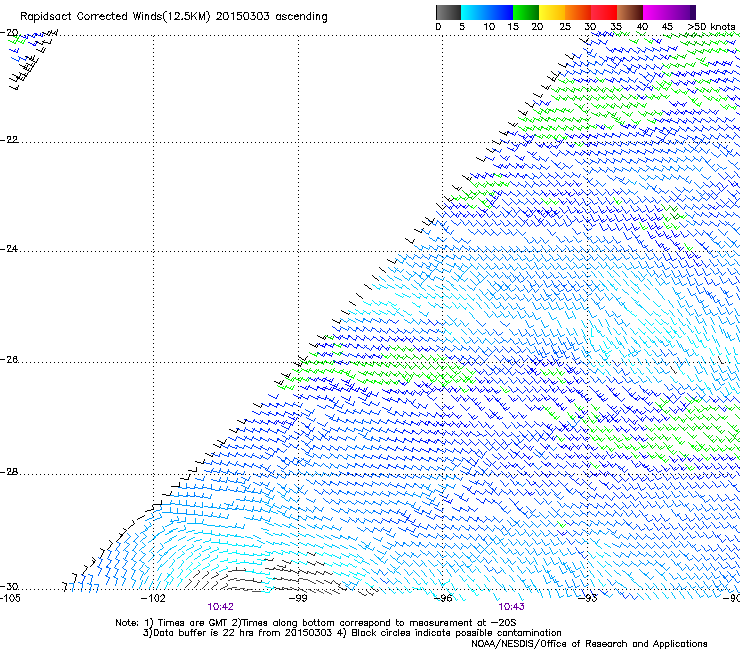740x650 pixels.
Task: Click the gray 0-5 knots color segment
Action: (x=448, y=12)
